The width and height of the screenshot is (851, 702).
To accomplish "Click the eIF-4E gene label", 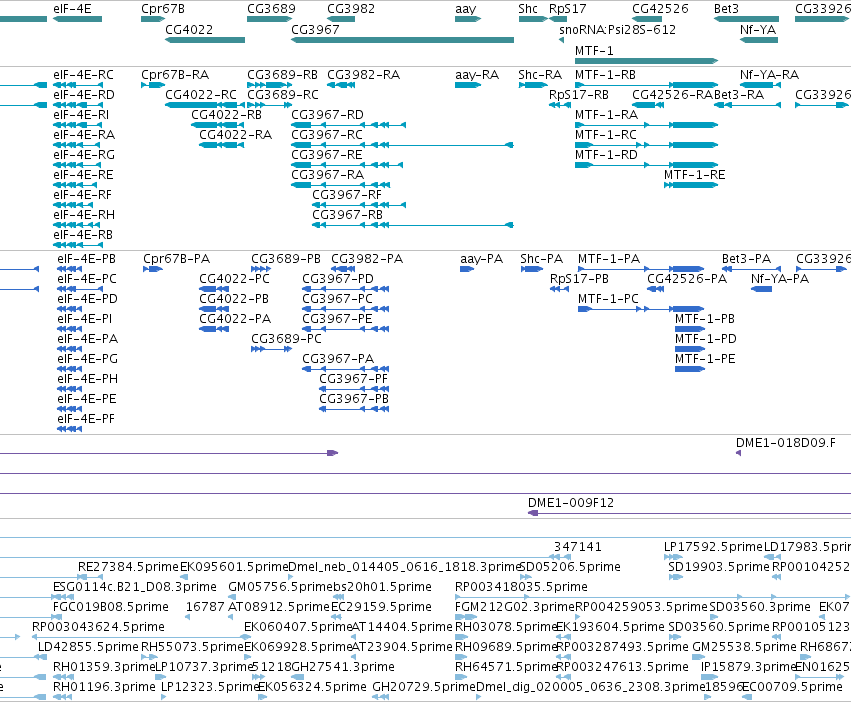I will (72, 9).
